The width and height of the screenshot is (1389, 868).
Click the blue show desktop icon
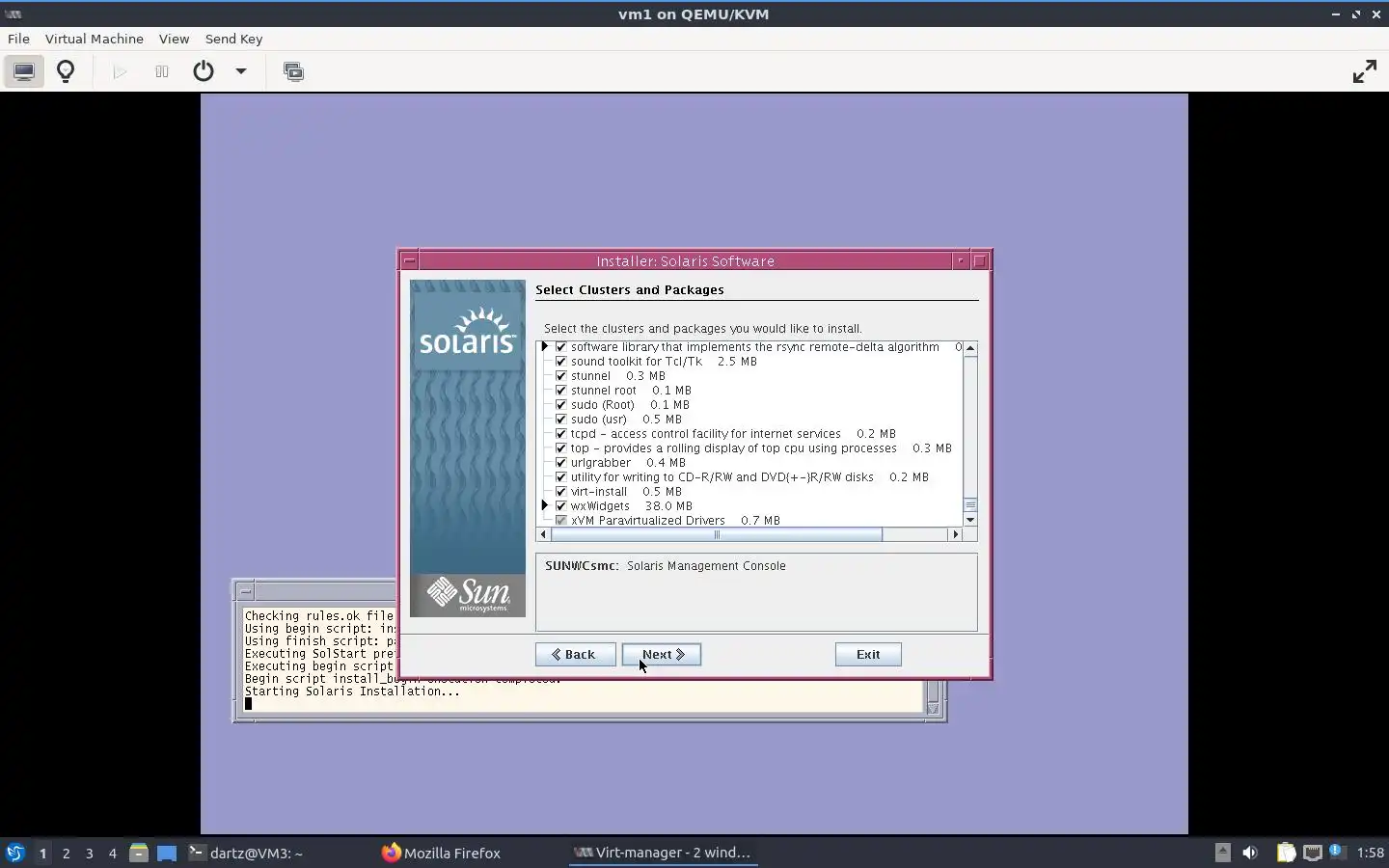pyautogui.click(x=167, y=853)
